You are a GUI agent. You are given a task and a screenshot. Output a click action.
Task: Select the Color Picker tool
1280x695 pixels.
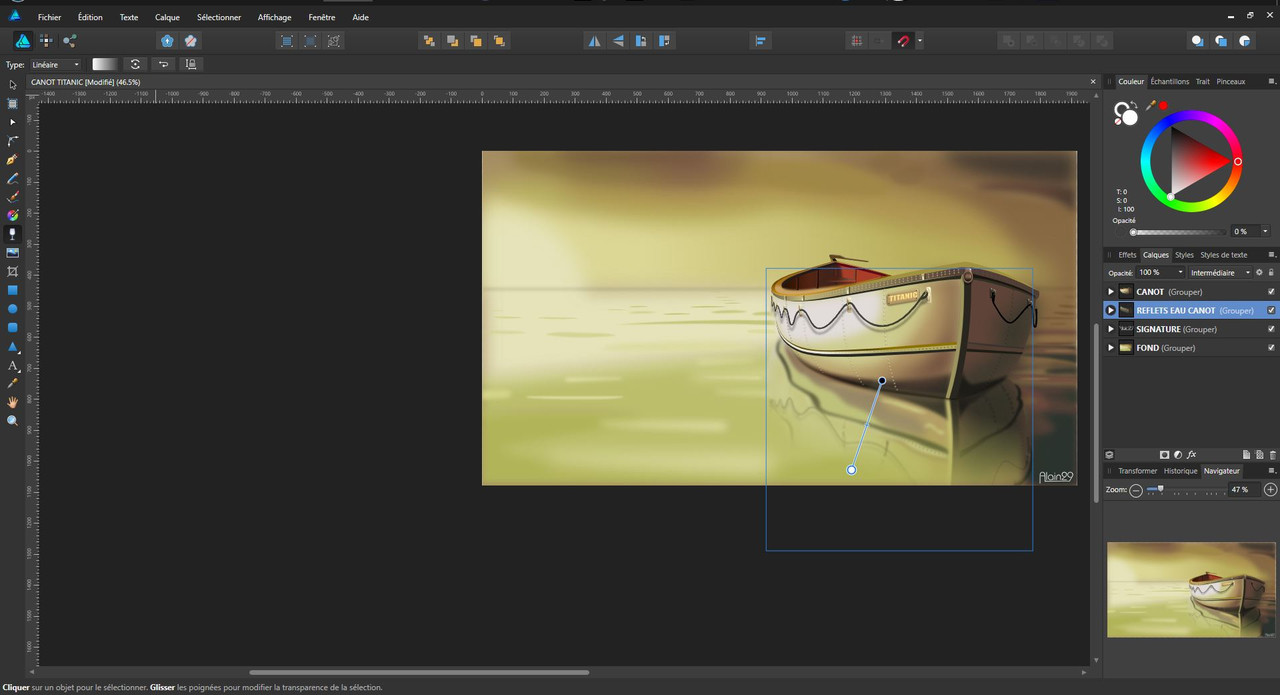[x=12, y=383]
